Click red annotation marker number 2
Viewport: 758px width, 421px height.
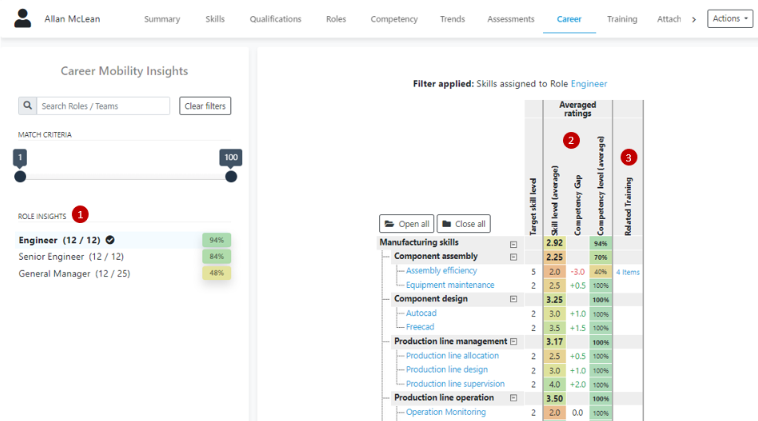click(570, 140)
